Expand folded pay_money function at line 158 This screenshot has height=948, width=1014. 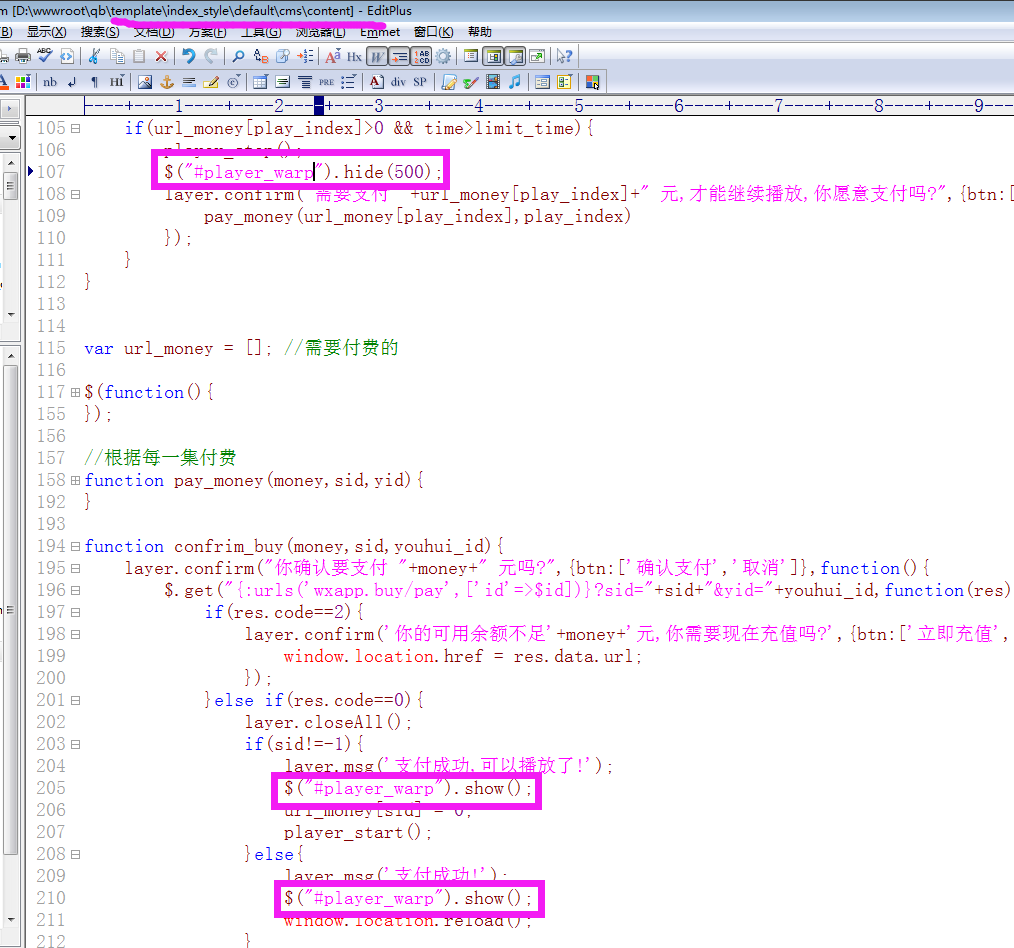point(76,480)
